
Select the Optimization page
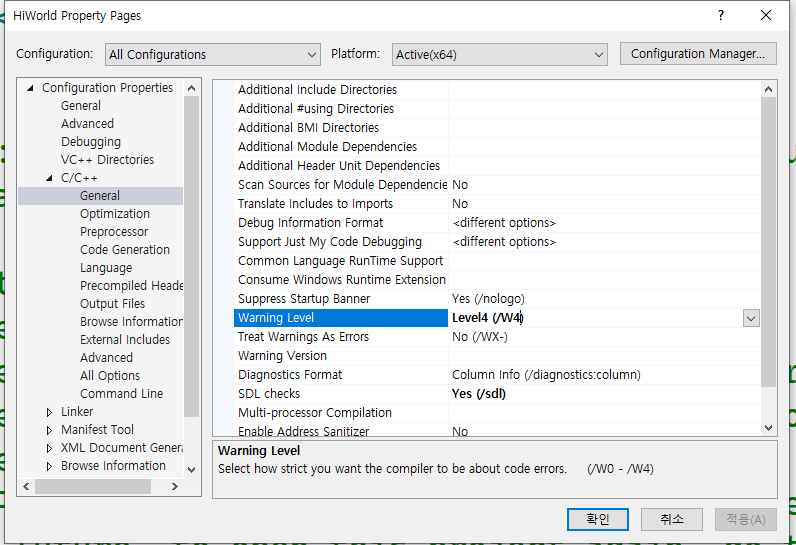coord(115,214)
